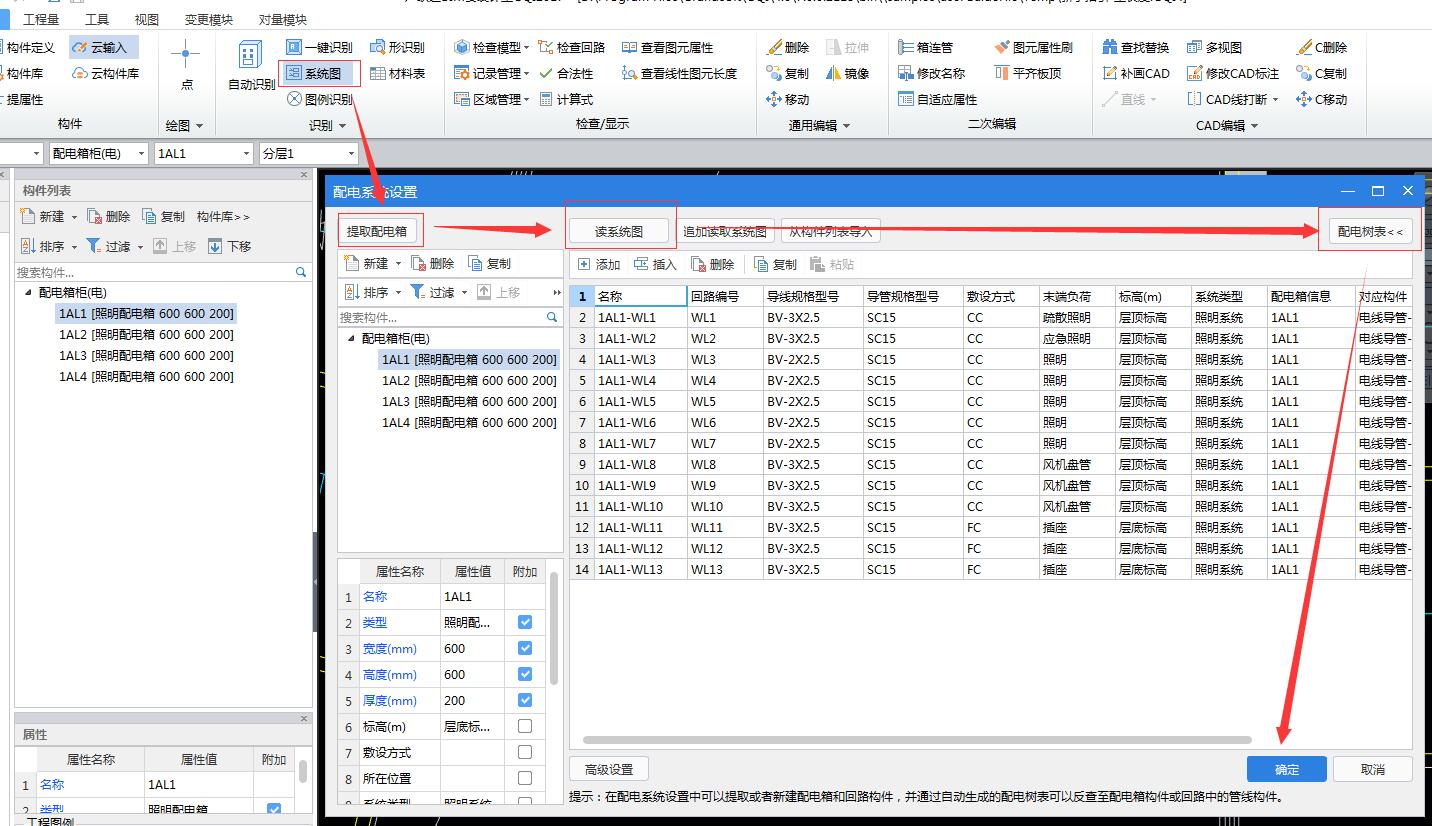1432x826 pixels.
Task: Switch to the 变更模块 ribbon tab
Action: coord(209,19)
